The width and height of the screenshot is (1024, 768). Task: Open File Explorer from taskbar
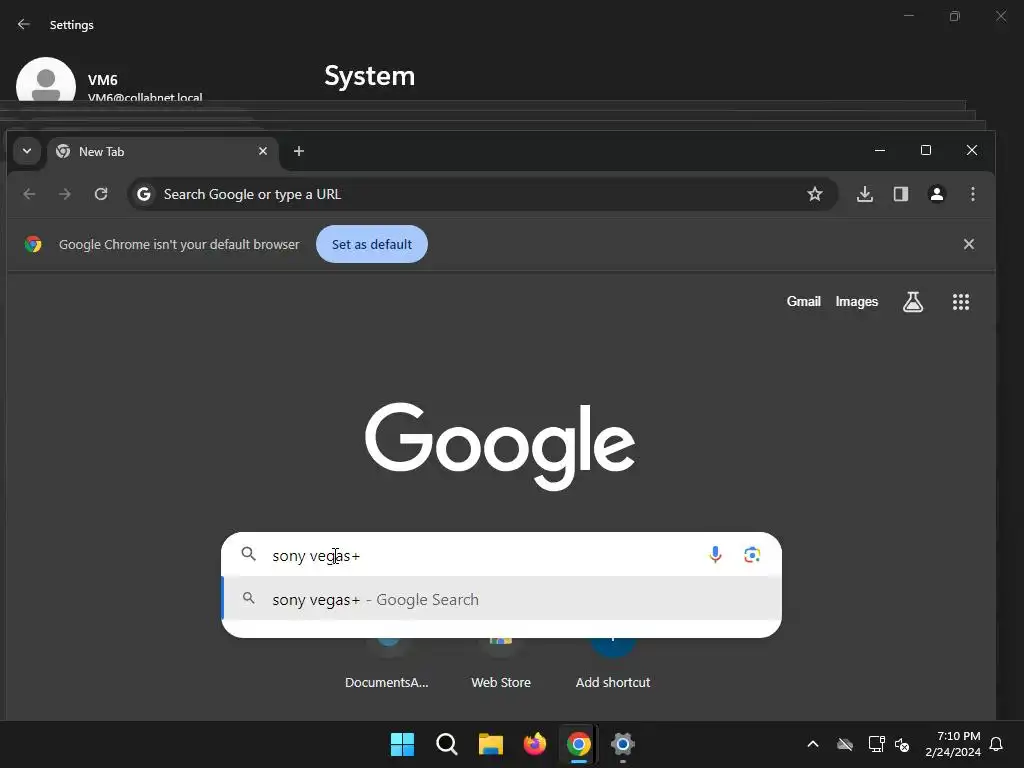pyautogui.click(x=490, y=744)
